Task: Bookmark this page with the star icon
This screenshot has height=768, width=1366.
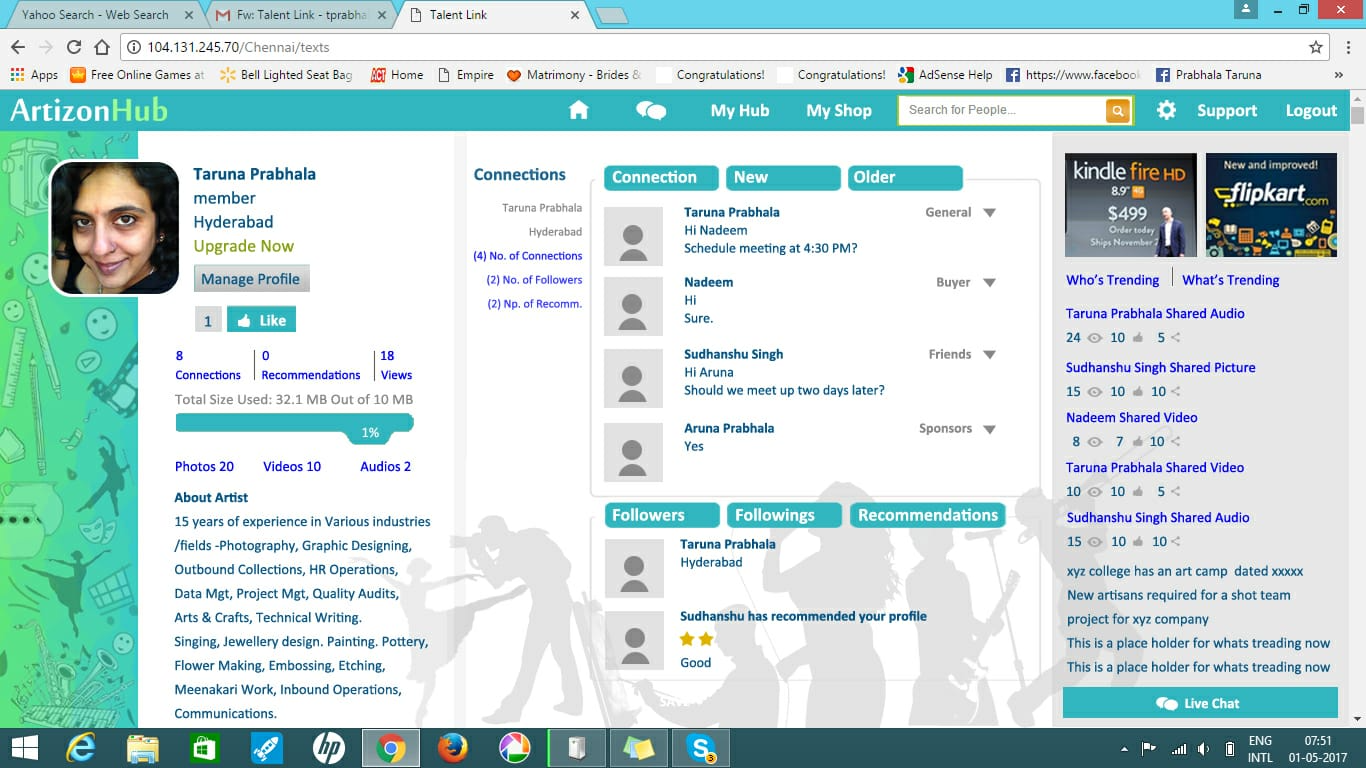Action: tap(1316, 47)
